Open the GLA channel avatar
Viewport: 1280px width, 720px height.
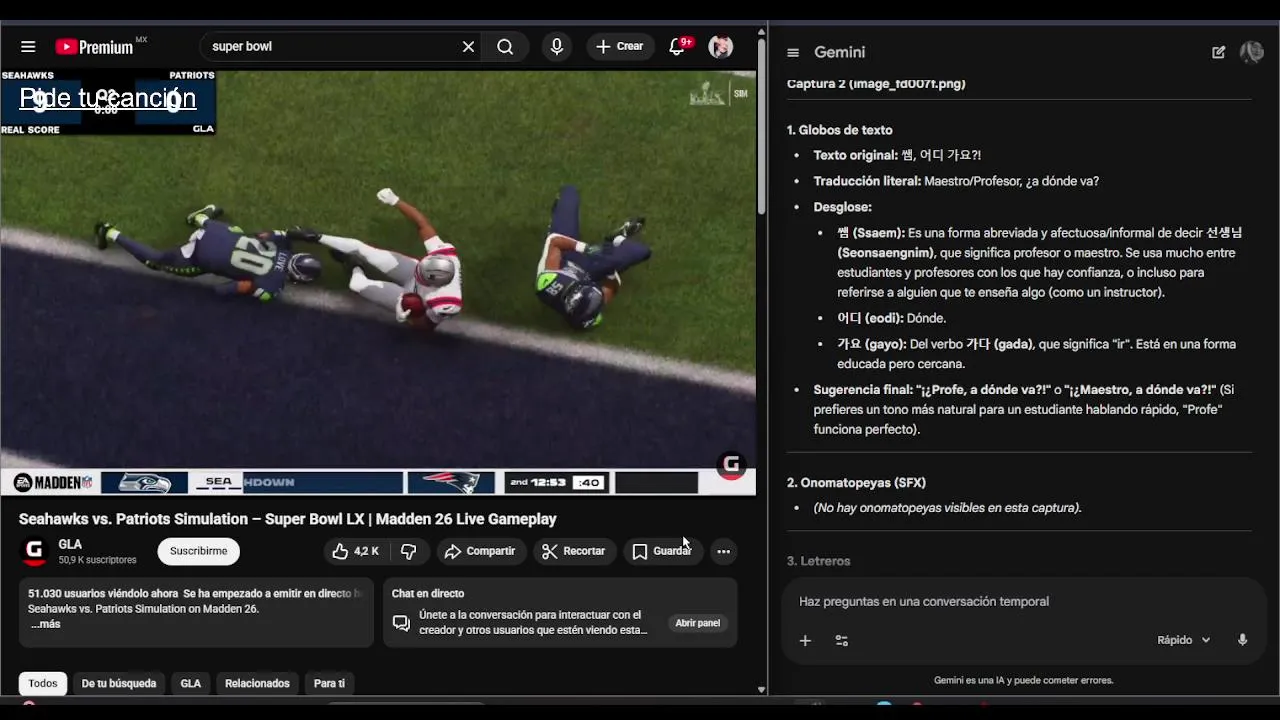pyautogui.click(x=35, y=551)
